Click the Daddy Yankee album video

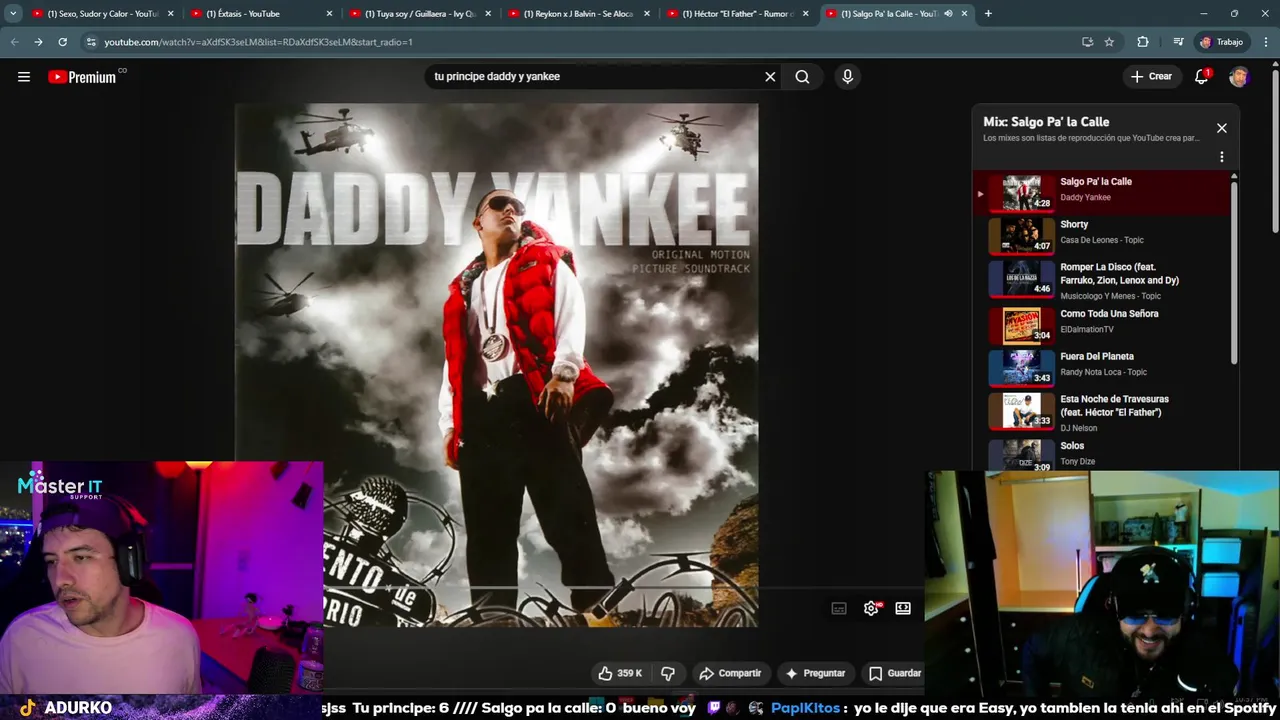pyautogui.click(x=496, y=365)
